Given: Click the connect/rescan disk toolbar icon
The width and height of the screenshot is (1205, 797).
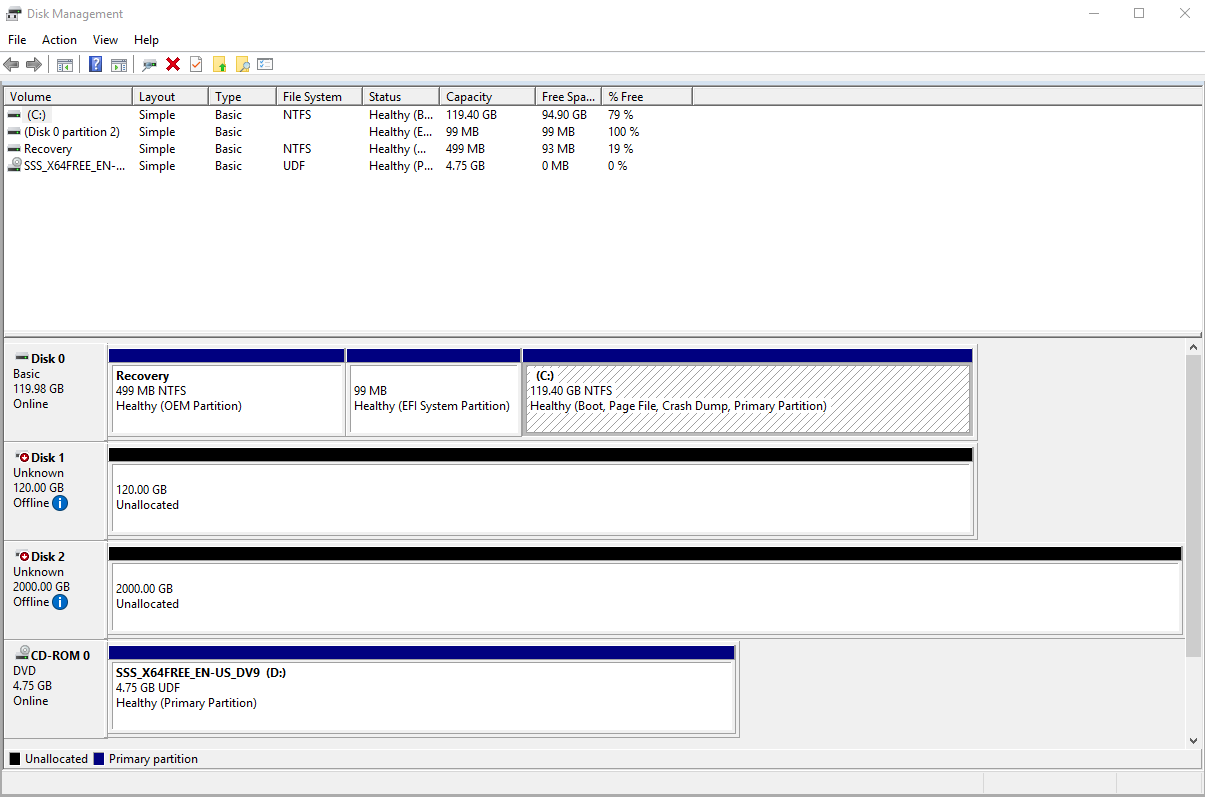Looking at the screenshot, I should pos(150,64).
